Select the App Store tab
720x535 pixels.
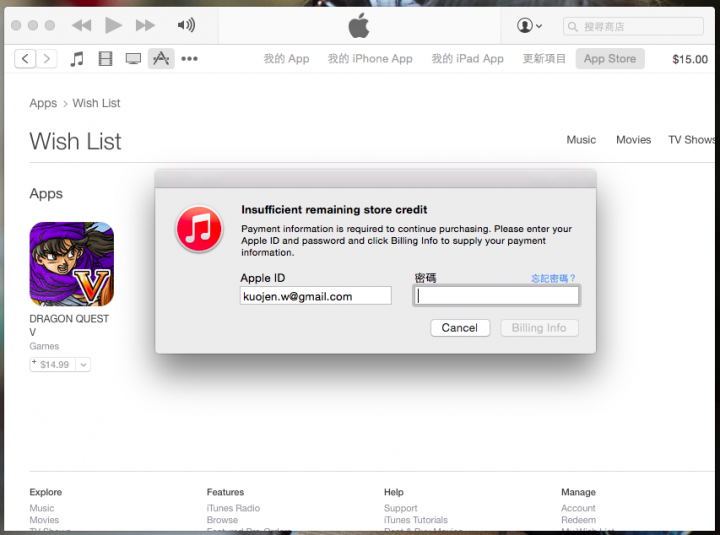610,59
